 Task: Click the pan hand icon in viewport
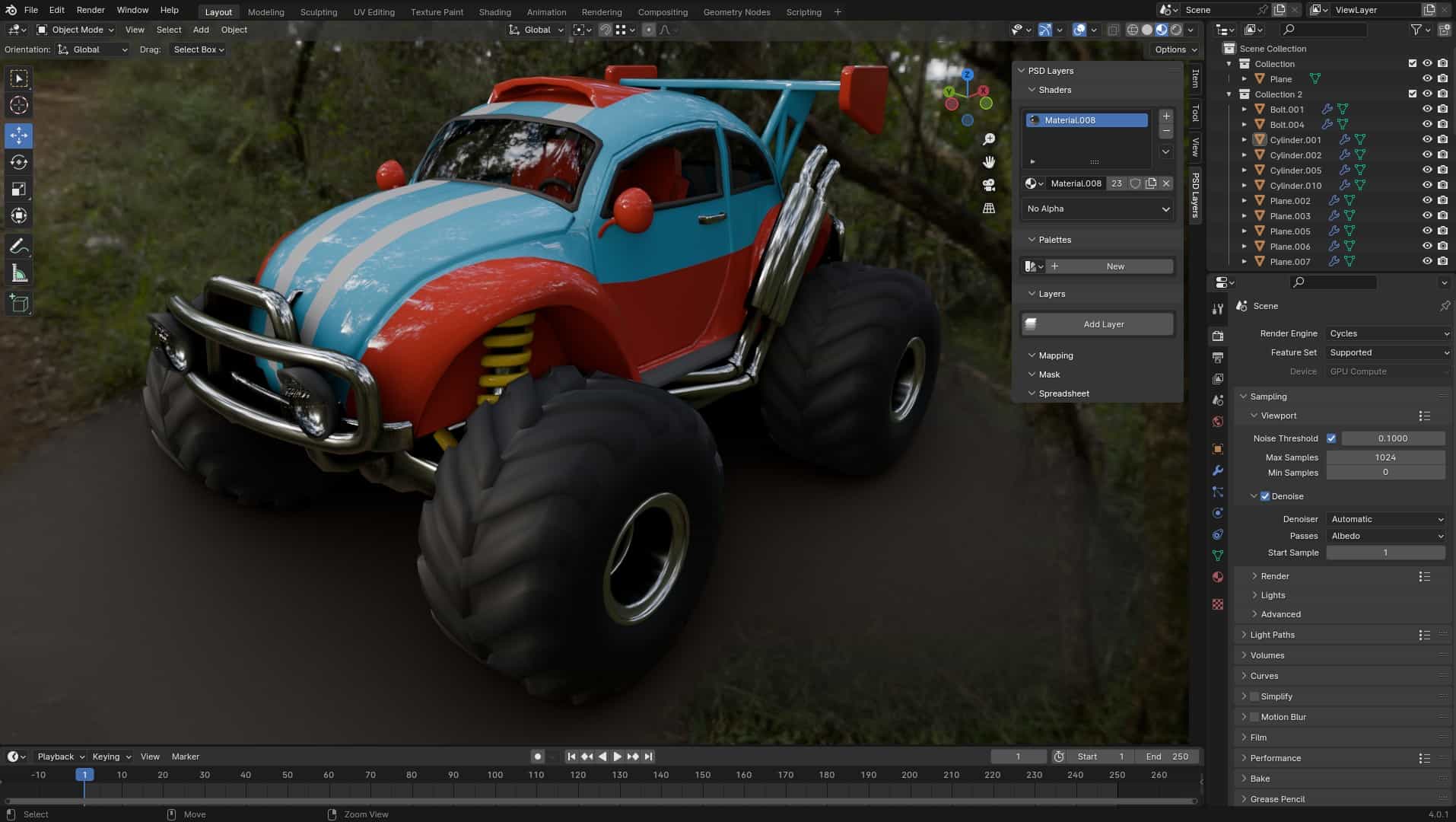click(989, 162)
